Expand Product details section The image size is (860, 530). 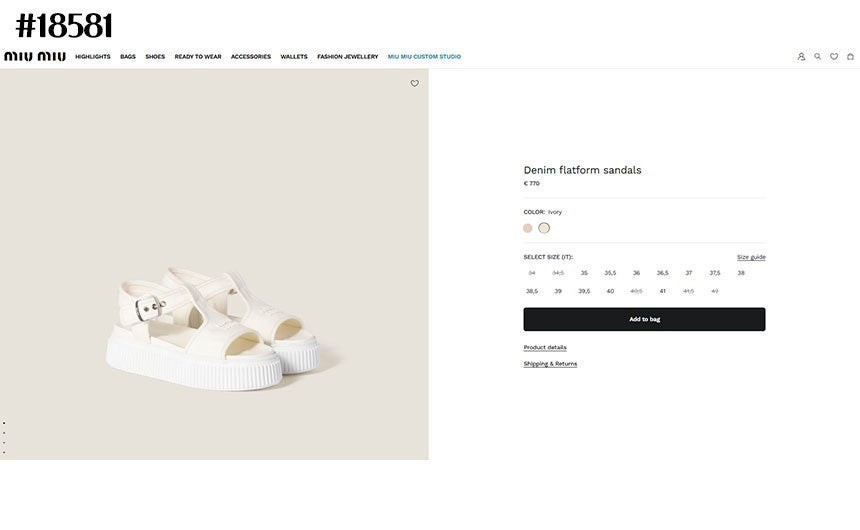pyautogui.click(x=545, y=348)
